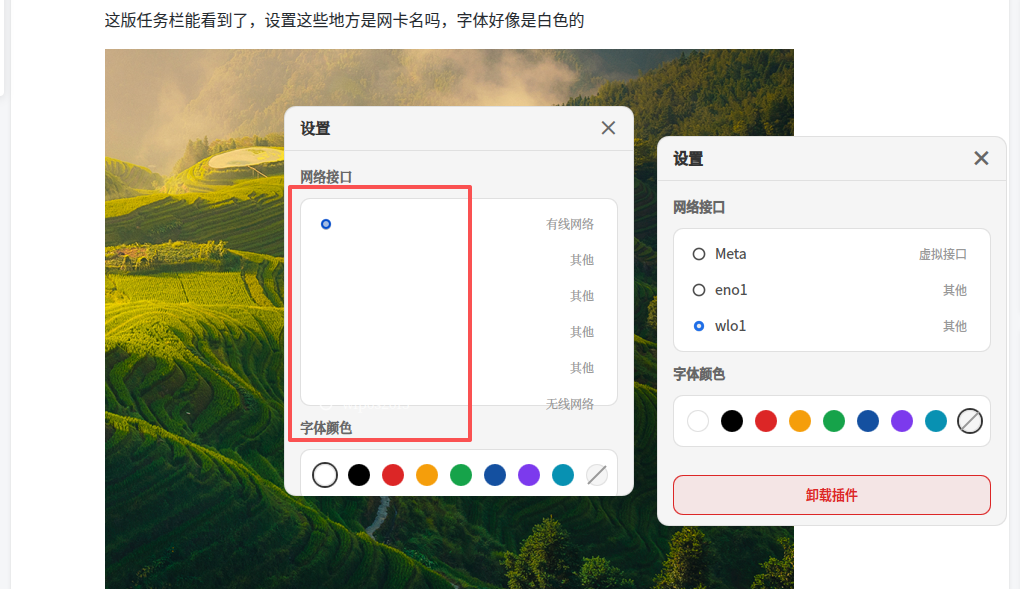Choose white swatch in the blank-names Settings dialog
Image resolution: width=1020 pixels, height=589 pixels.
(x=325, y=475)
